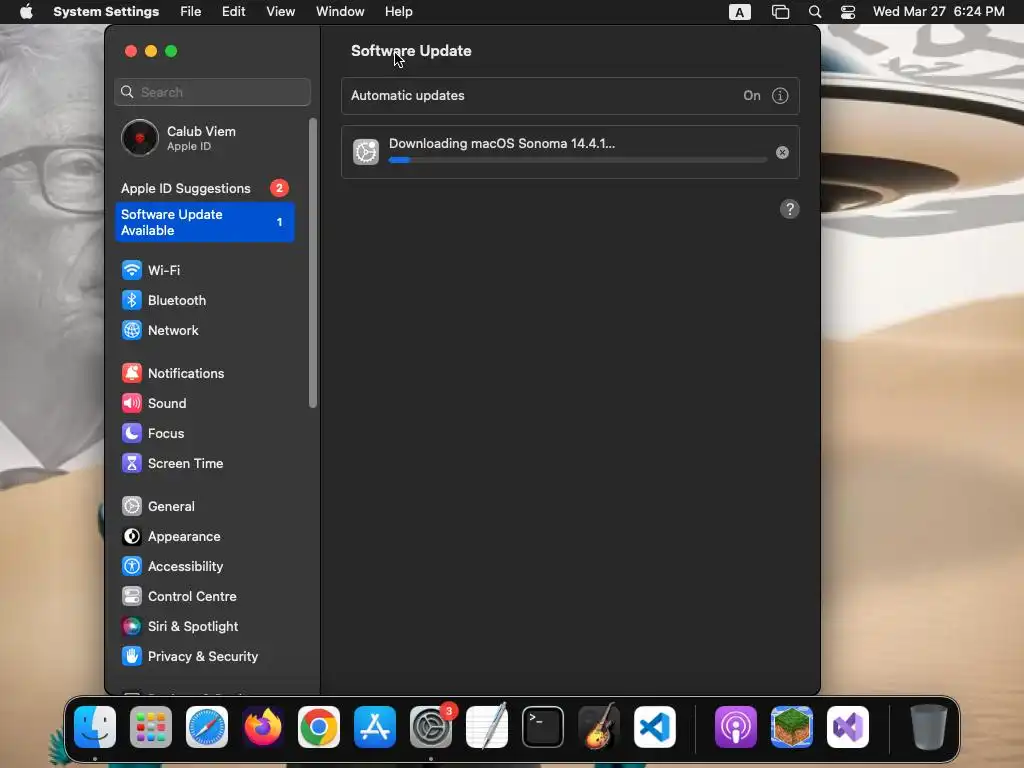Click the date and time display
Screen dimensions: 1024x768
(x=938, y=12)
